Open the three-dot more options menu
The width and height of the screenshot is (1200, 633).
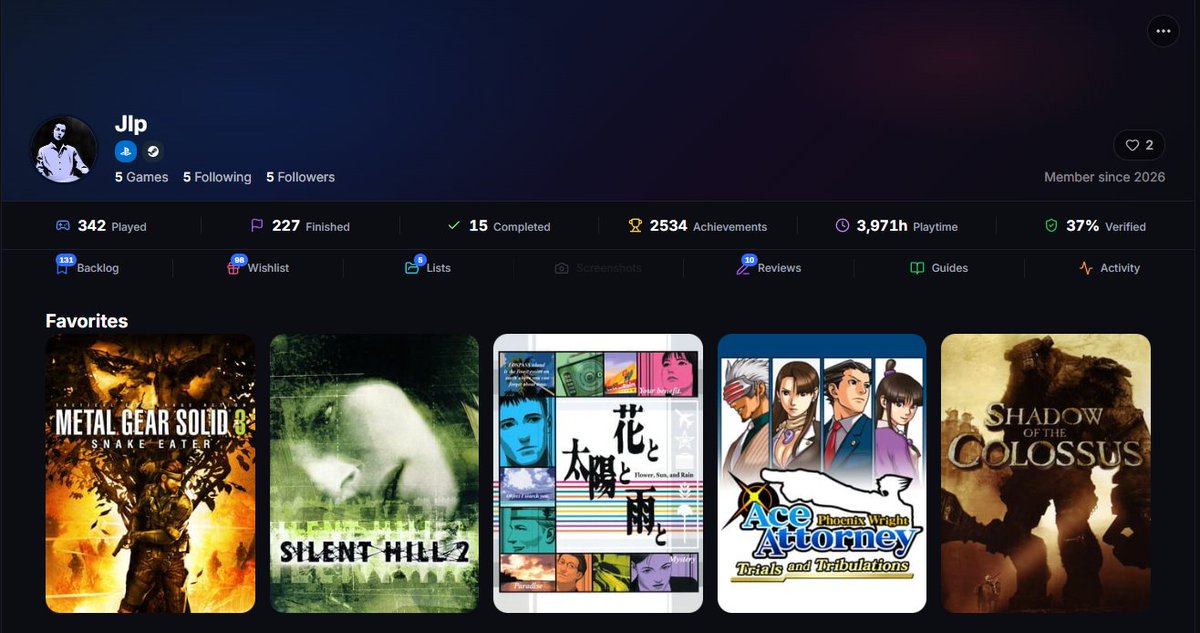tap(1162, 32)
